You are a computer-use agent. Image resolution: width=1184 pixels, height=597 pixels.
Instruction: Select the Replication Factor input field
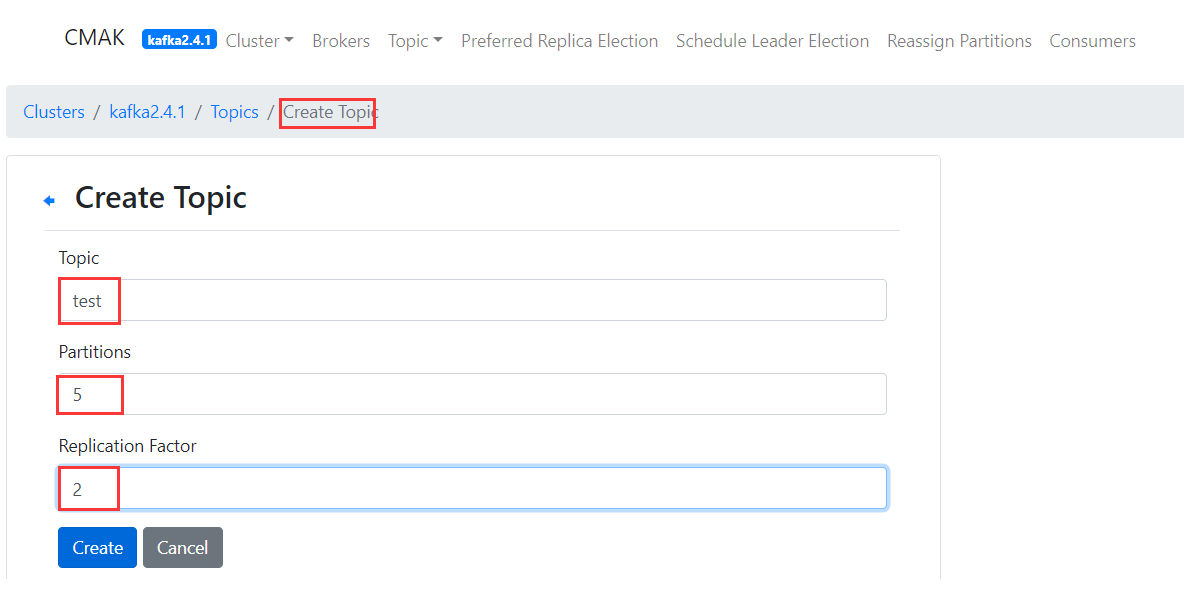472,489
